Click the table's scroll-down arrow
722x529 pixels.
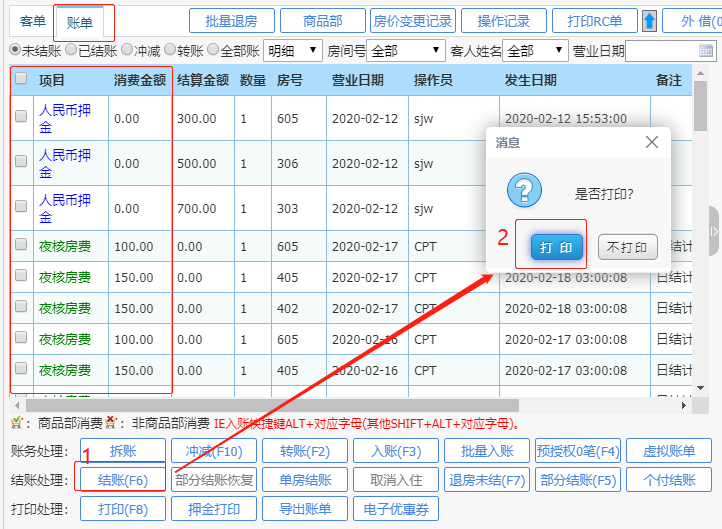pyautogui.click(x=700, y=388)
